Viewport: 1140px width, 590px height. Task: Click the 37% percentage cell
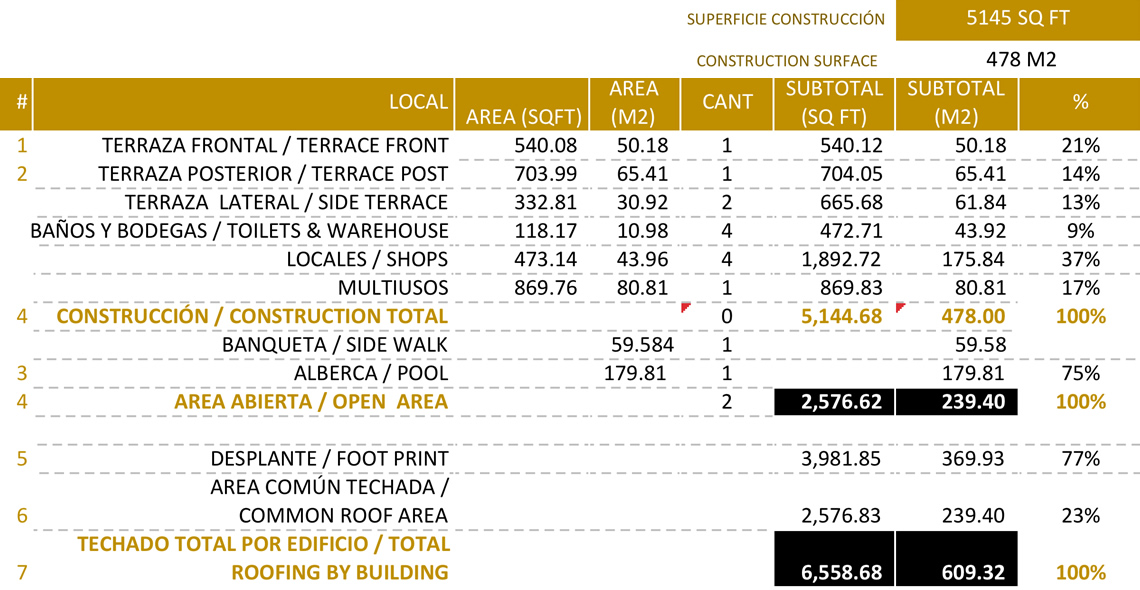1080,260
